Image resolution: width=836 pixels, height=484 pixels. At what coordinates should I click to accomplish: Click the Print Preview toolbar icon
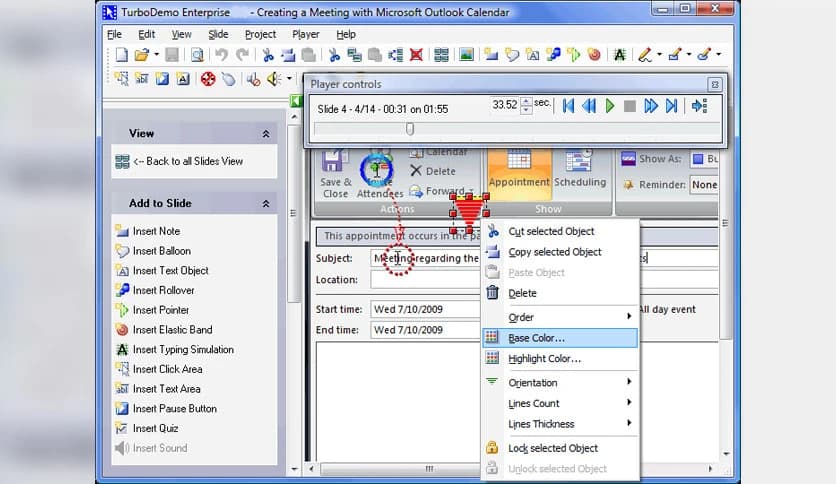tap(197, 55)
